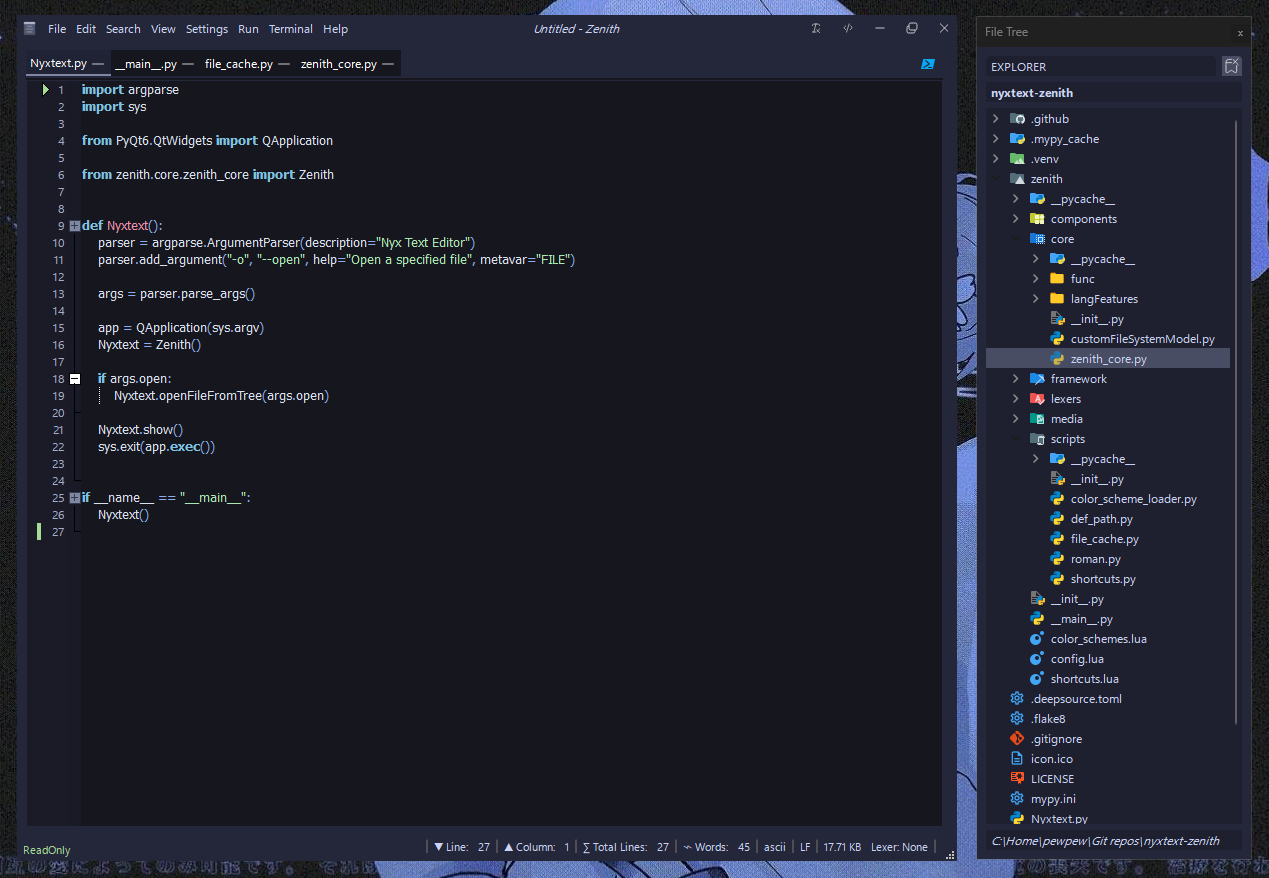This screenshot has width=1269, height=878.
Task: Collapse the code fold marker at line 18
Action: [x=74, y=378]
